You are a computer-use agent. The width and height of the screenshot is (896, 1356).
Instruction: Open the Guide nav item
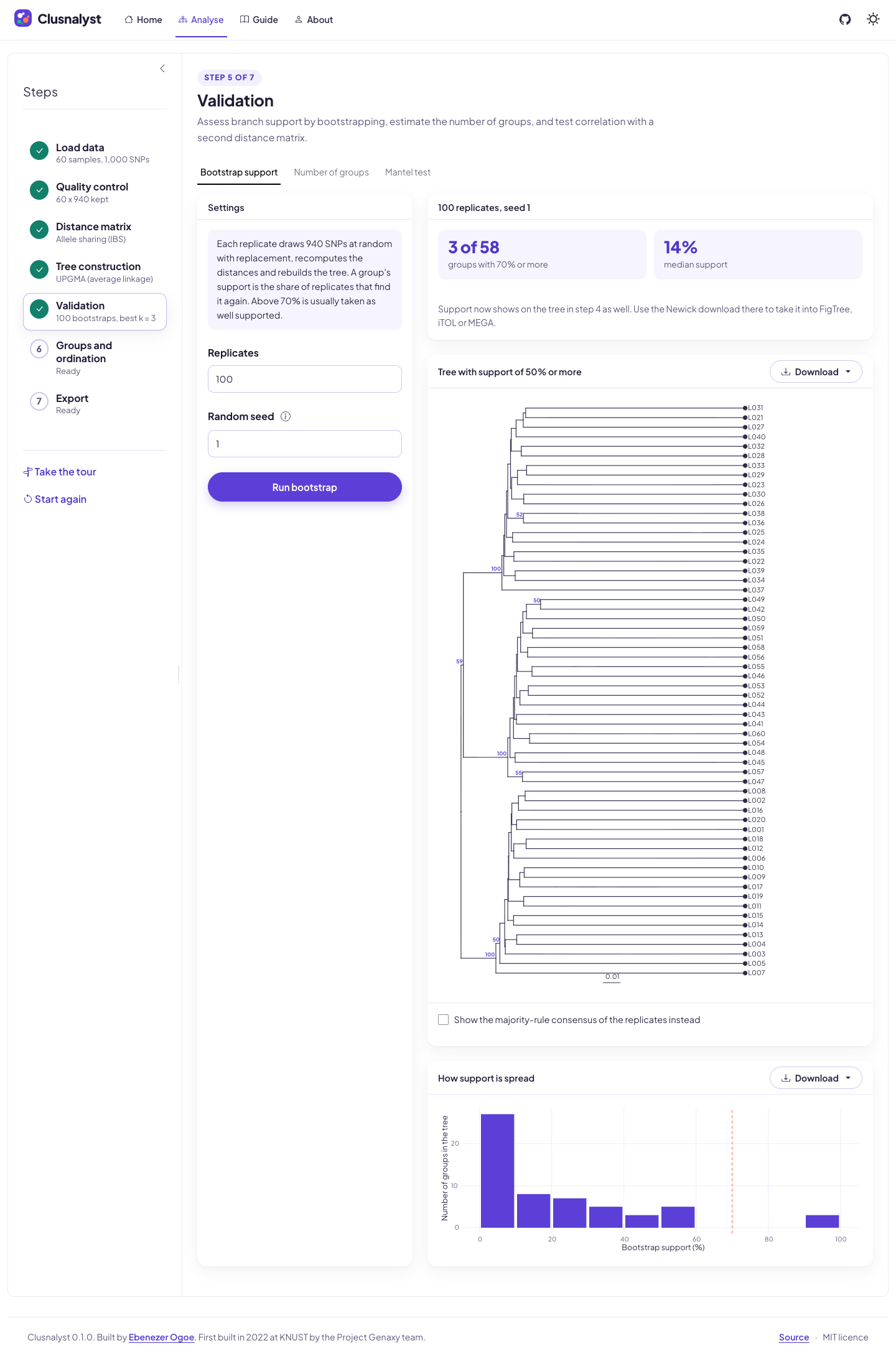click(259, 20)
